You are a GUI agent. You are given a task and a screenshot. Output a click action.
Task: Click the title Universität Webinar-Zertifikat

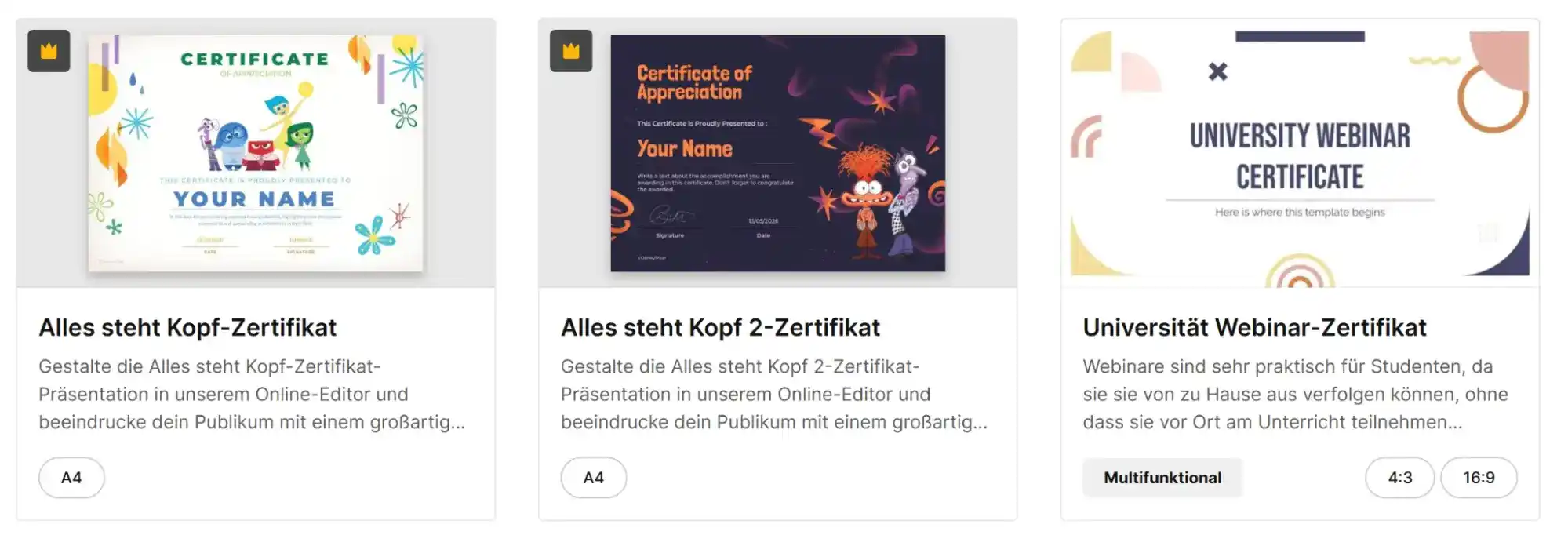tap(1254, 328)
